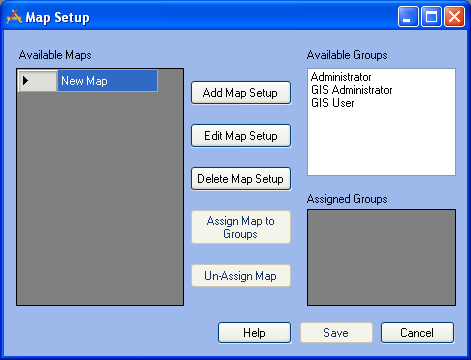The image size is (471, 360).
Task: Click the Un-Assign Map button
Action: tap(241, 276)
